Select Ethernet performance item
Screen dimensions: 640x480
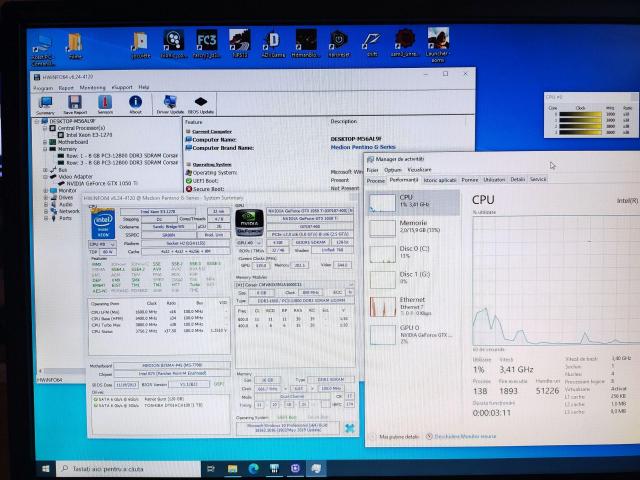tap(413, 306)
